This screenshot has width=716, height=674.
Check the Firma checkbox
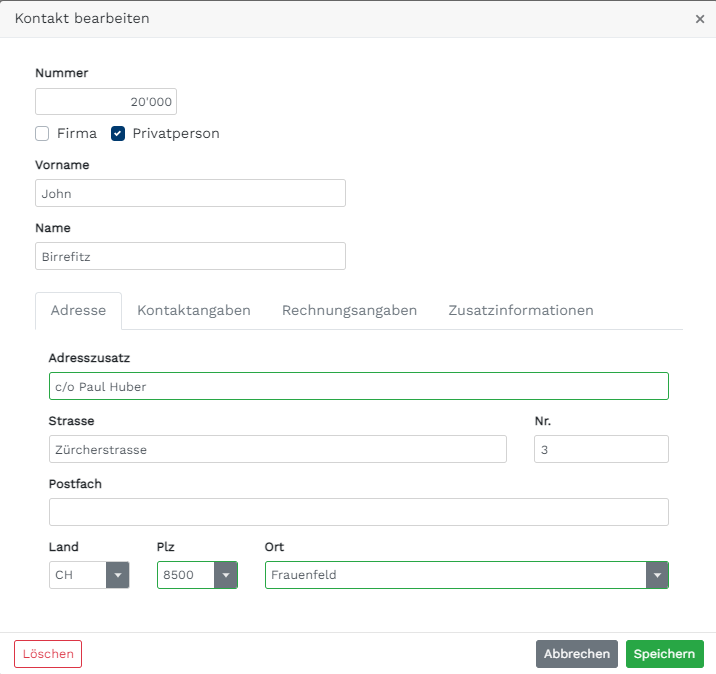point(42,133)
